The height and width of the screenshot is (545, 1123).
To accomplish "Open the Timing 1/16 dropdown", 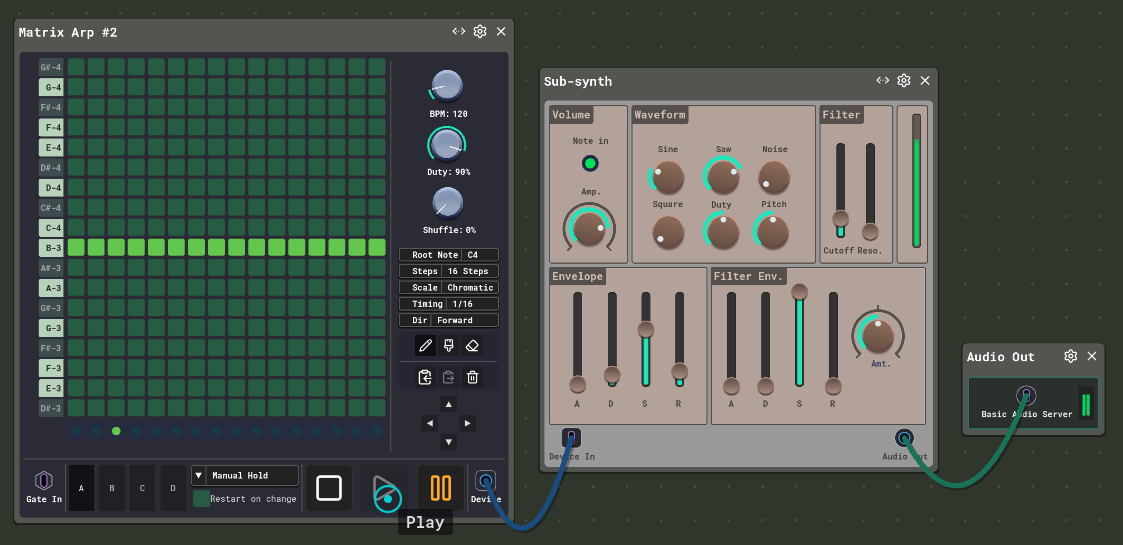I will (448, 304).
